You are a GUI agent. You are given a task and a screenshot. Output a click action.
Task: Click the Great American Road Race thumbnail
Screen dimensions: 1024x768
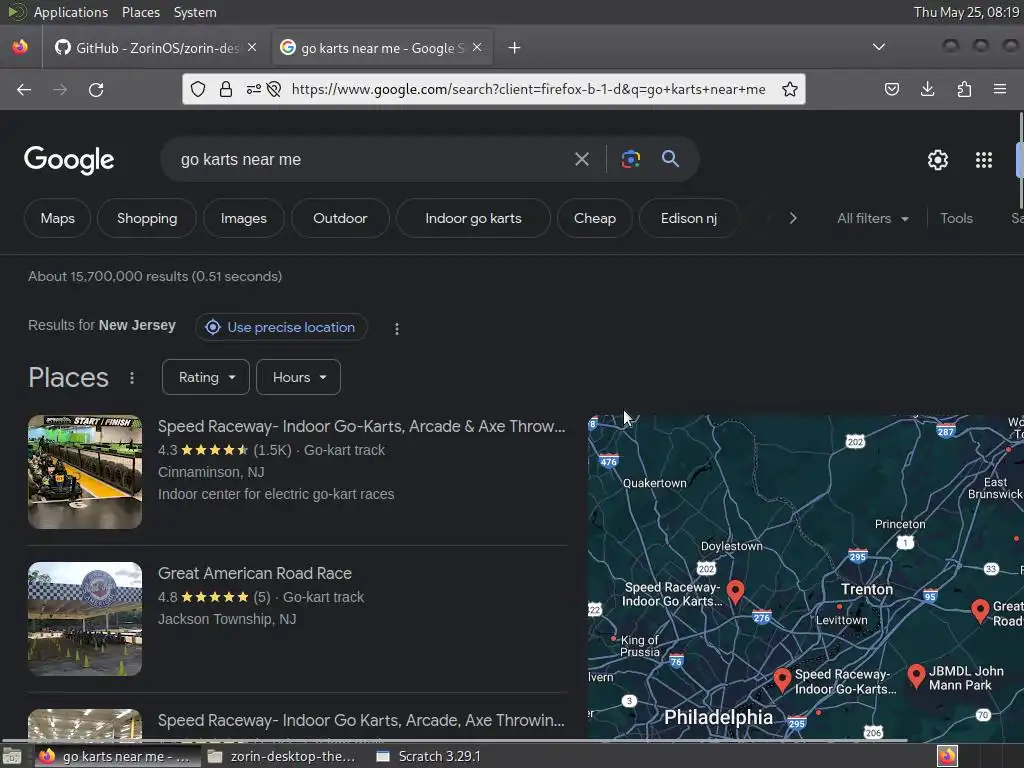[85, 618]
